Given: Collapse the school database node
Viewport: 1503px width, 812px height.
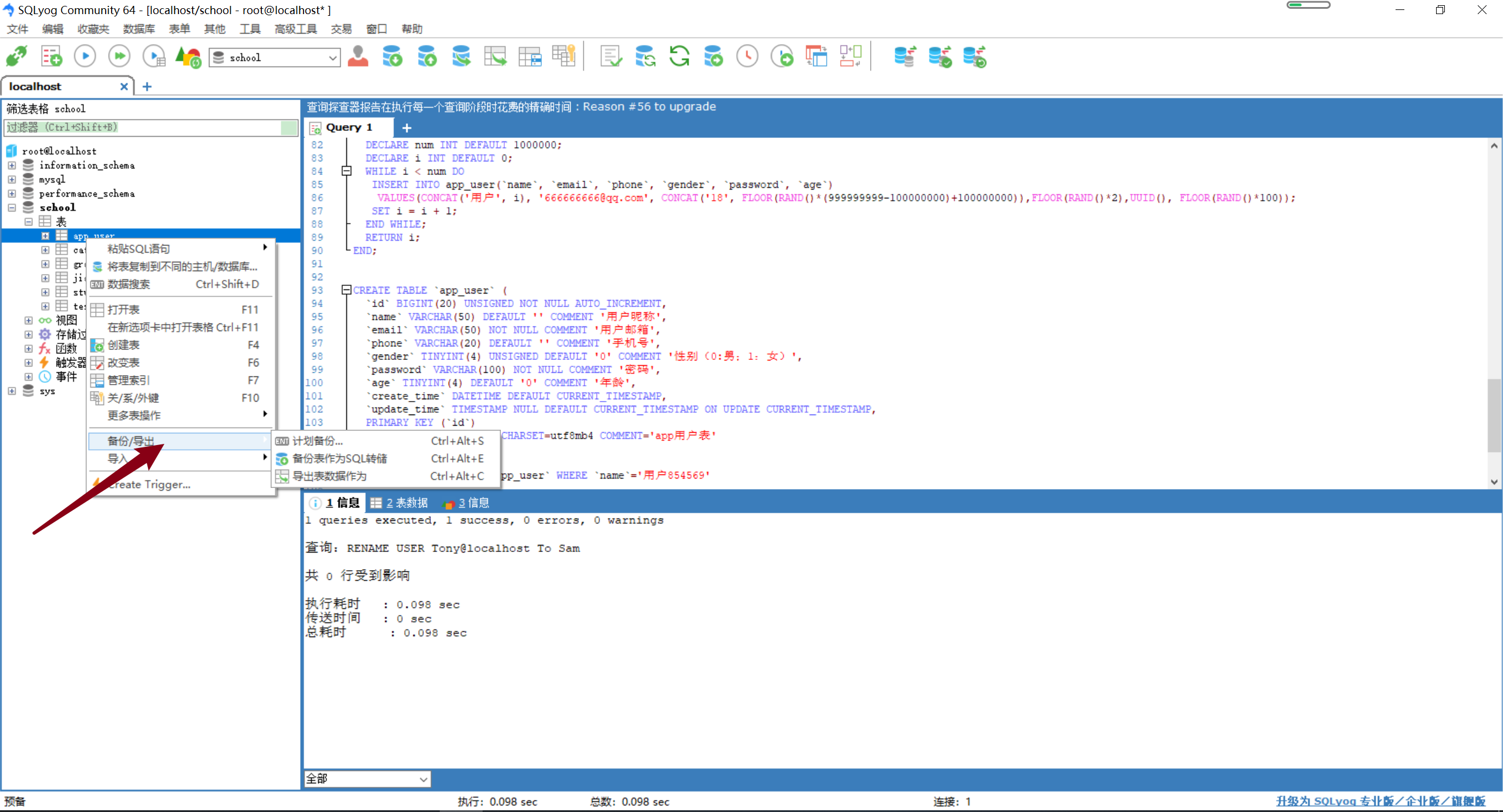Looking at the screenshot, I should click(x=12, y=208).
